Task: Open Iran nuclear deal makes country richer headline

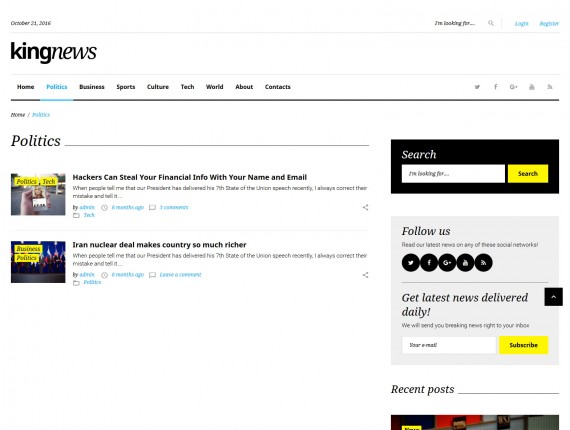Action: click(159, 245)
